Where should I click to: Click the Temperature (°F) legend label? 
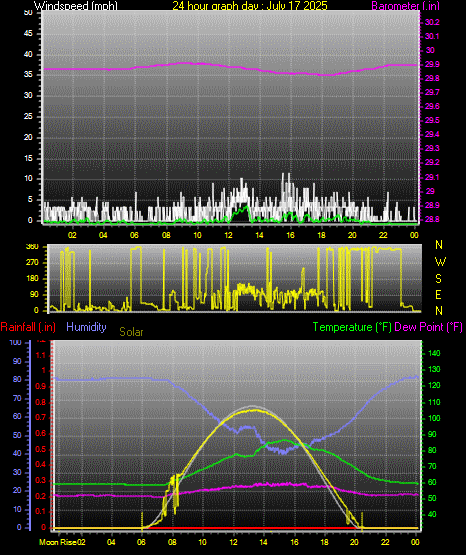pos(352,327)
